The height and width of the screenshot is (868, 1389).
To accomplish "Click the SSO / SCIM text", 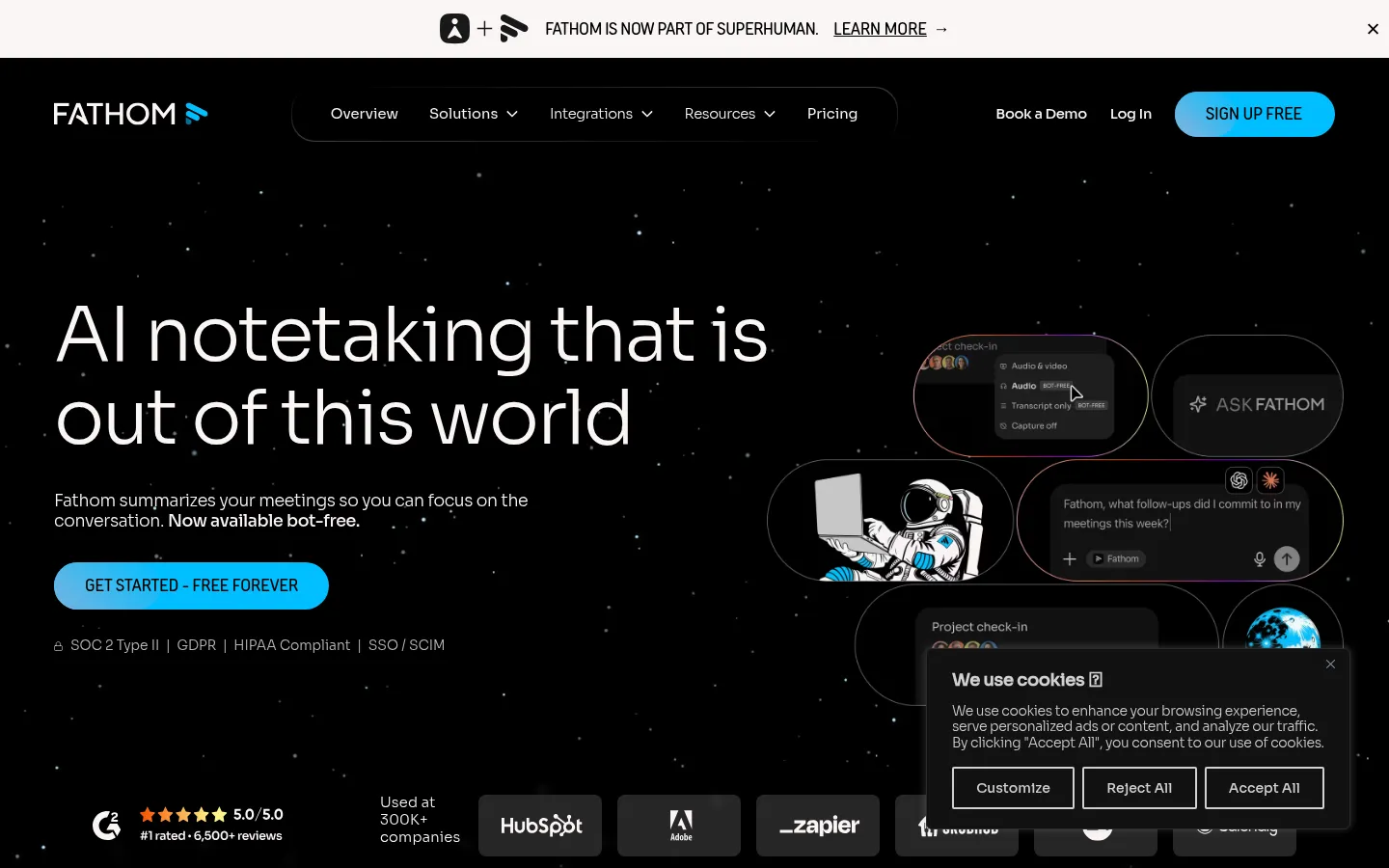I will pos(406,645).
